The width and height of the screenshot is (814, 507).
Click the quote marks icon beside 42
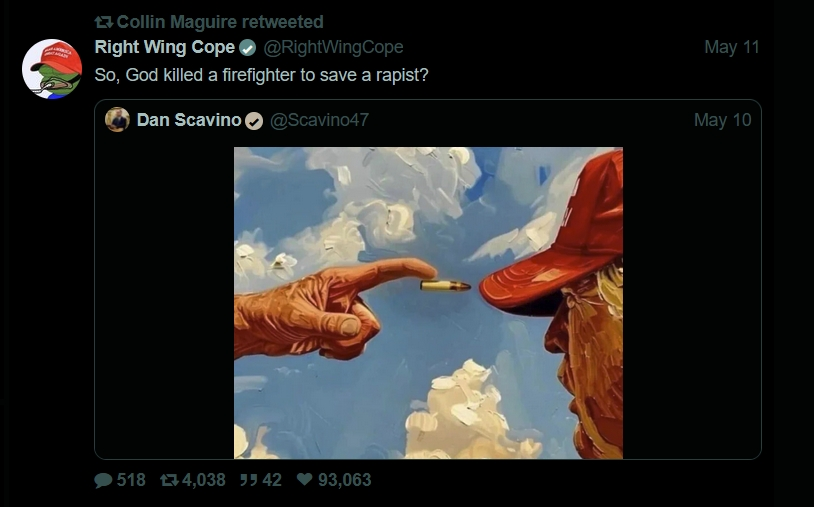click(246, 480)
